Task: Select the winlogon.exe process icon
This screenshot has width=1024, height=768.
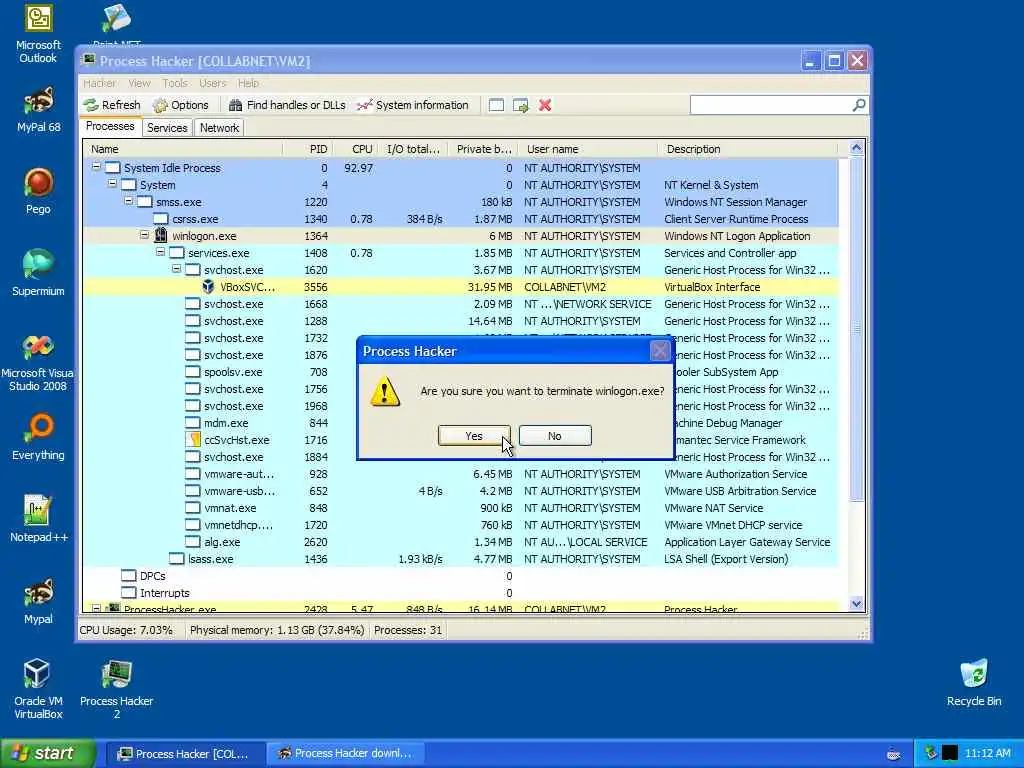Action: tap(161, 236)
